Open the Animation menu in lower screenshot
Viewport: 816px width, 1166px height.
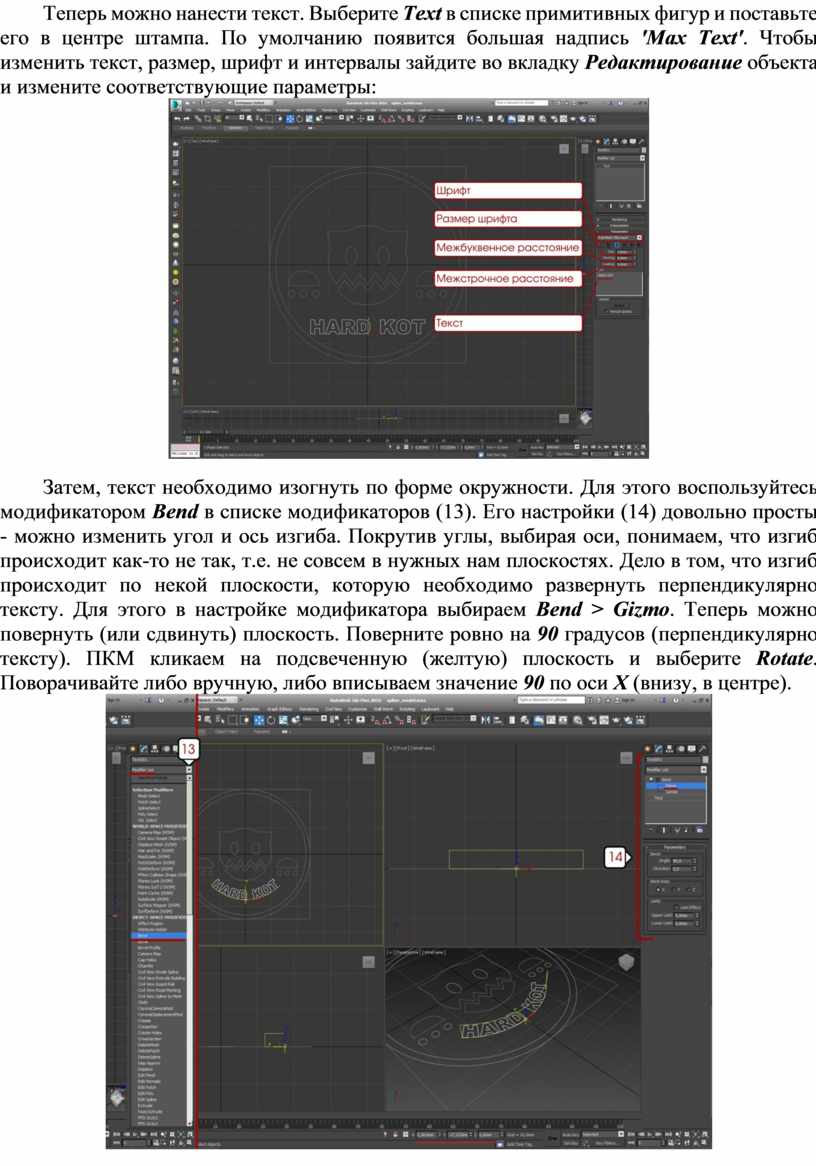click(251, 709)
